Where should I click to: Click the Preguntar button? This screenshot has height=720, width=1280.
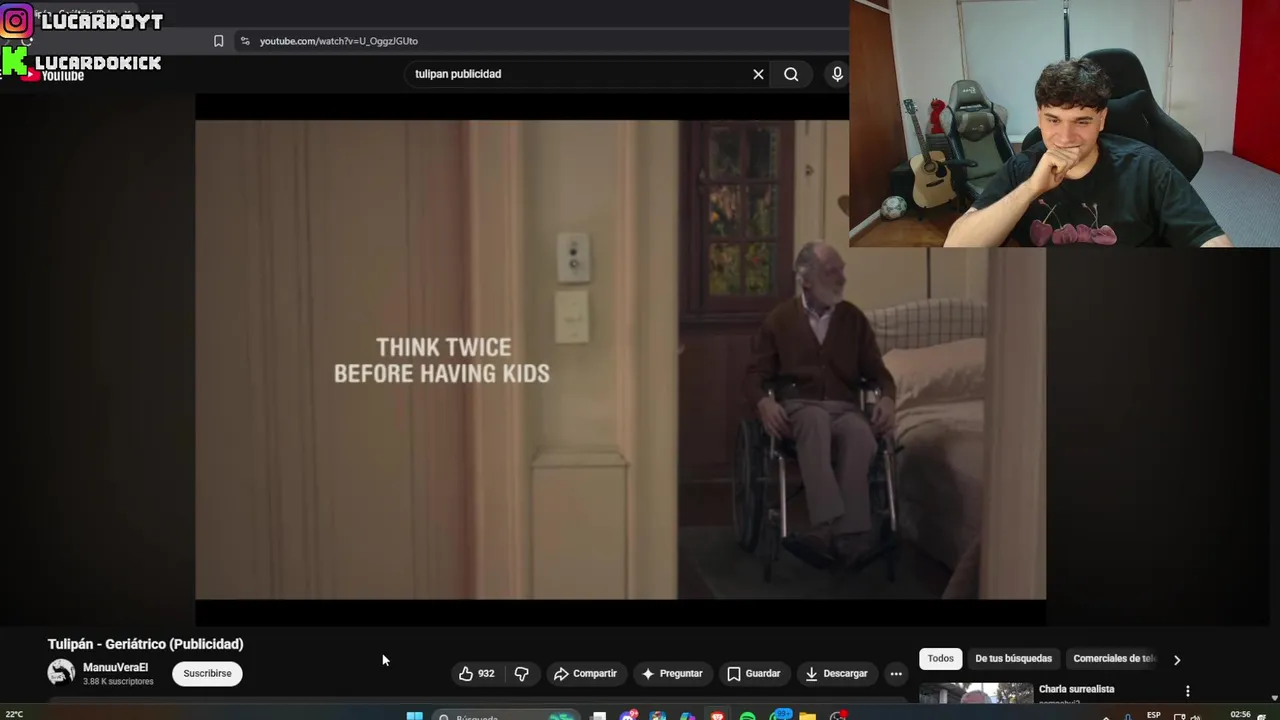672,674
